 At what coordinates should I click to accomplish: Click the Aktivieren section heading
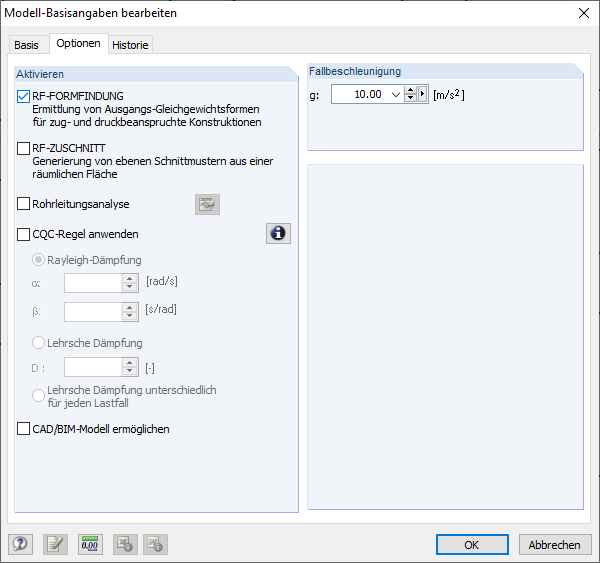point(40,74)
